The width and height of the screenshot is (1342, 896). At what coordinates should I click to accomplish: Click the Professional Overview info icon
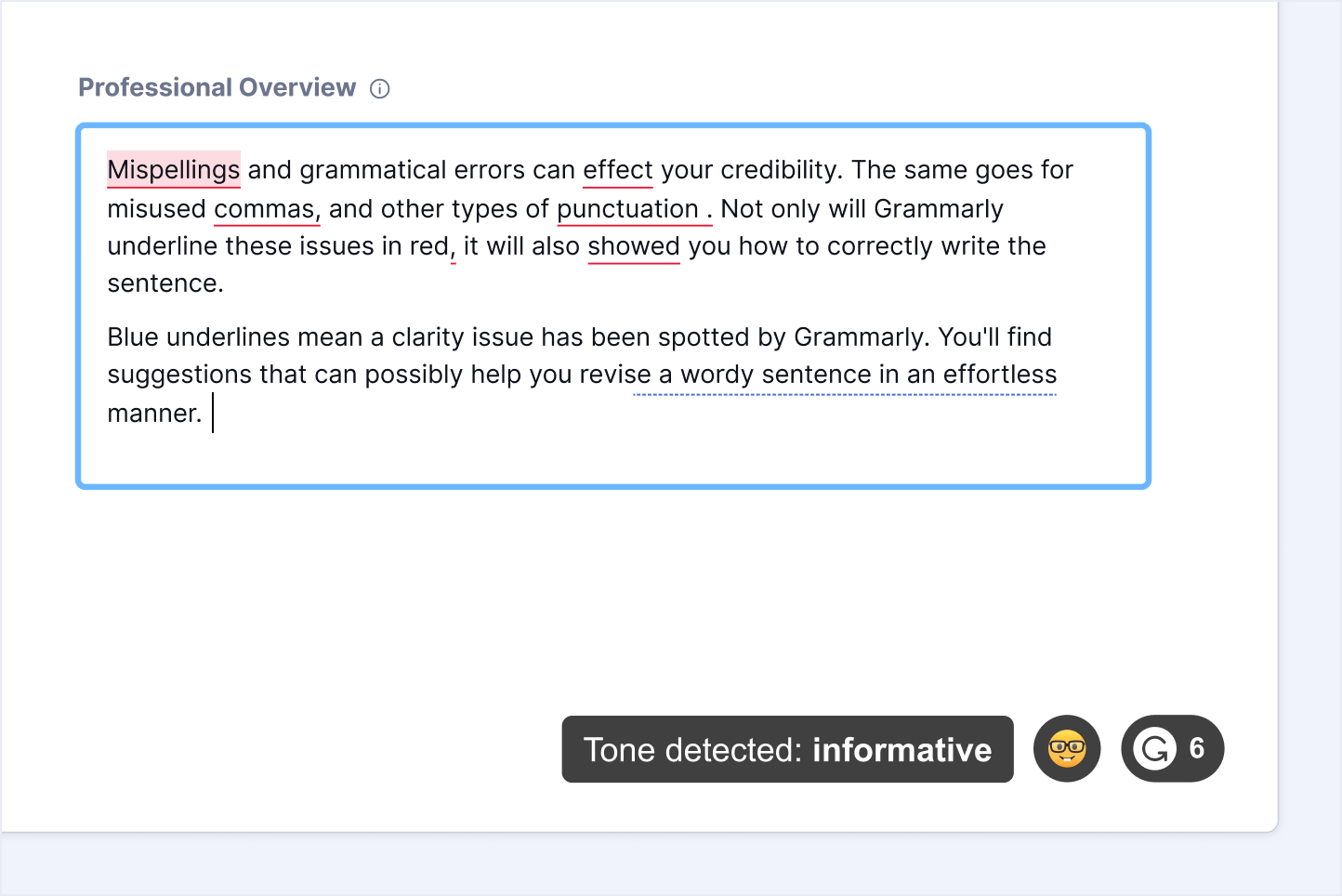click(x=380, y=88)
